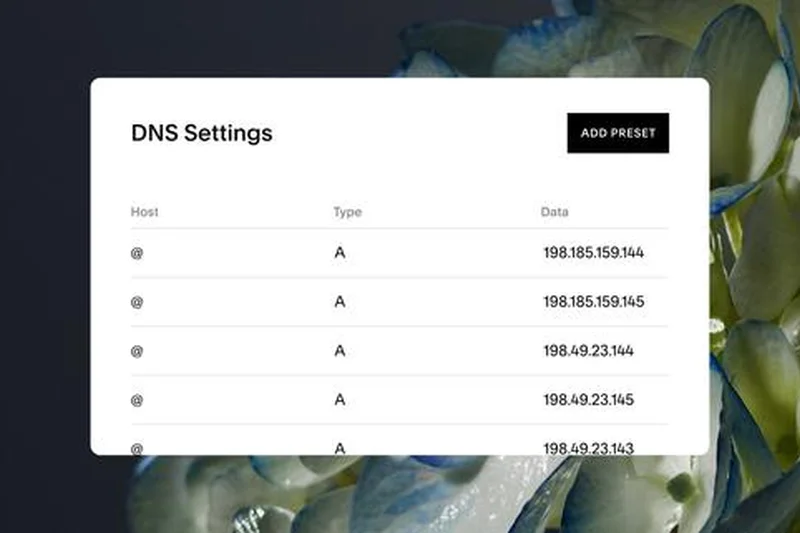Image resolution: width=800 pixels, height=533 pixels.
Task: Select IP address 198.49.23.145
Action: (588, 400)
